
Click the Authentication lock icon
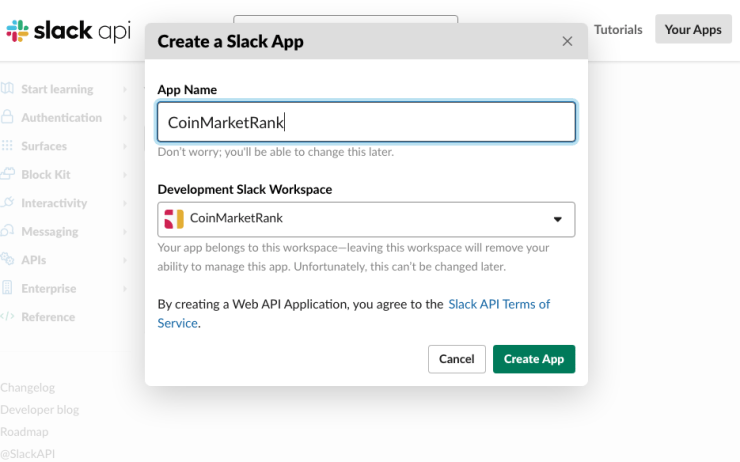[8, 118]
